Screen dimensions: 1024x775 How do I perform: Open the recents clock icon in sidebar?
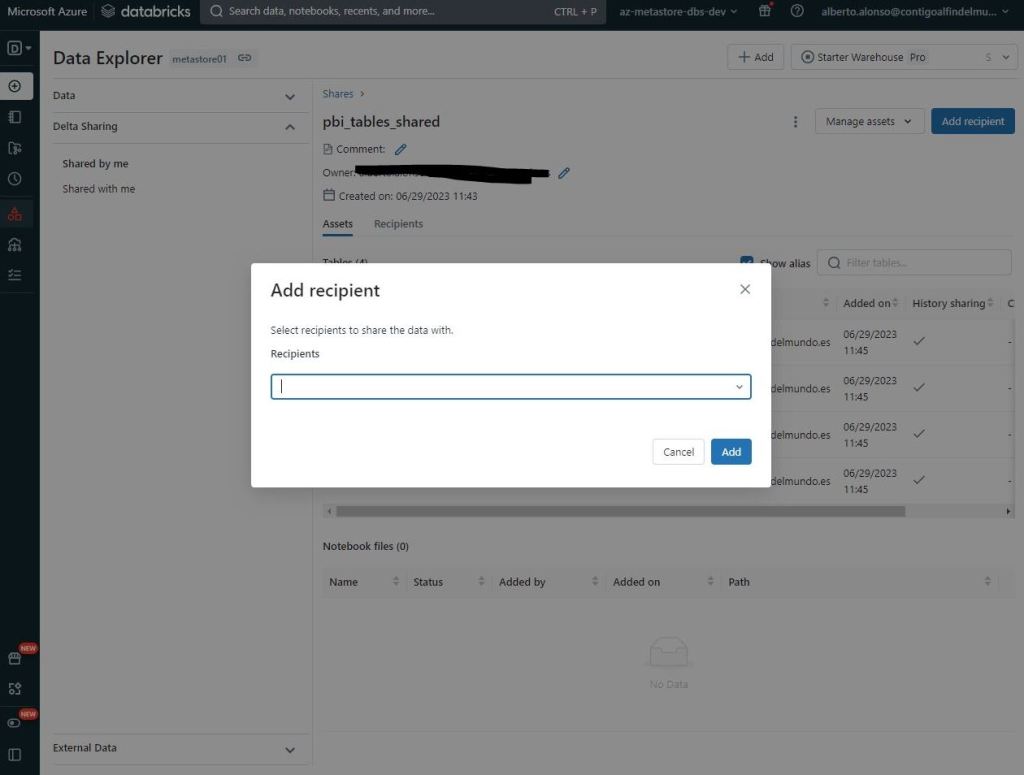pyautogui.click(x=15, y=179)
